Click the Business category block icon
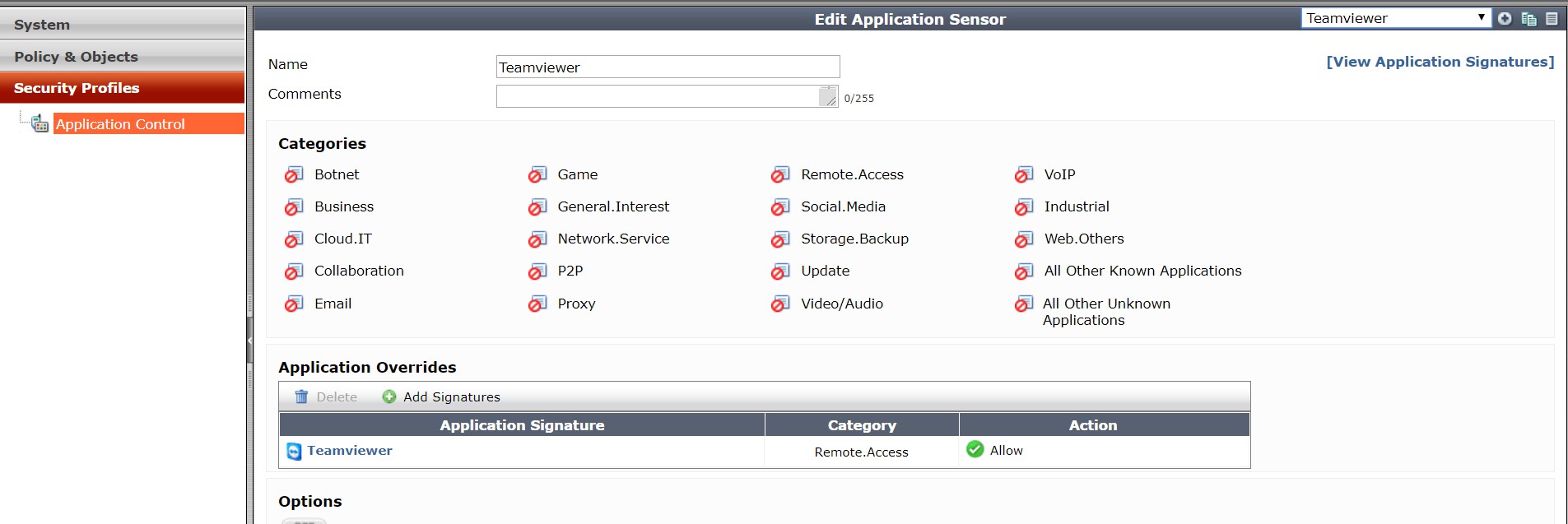The height and width of the screenshot is (524, 1568). tap(294, 207)
